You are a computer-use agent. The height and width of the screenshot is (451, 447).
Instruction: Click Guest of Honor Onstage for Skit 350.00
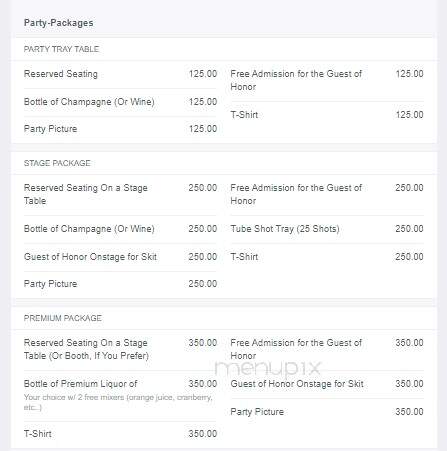click(327, 384)
